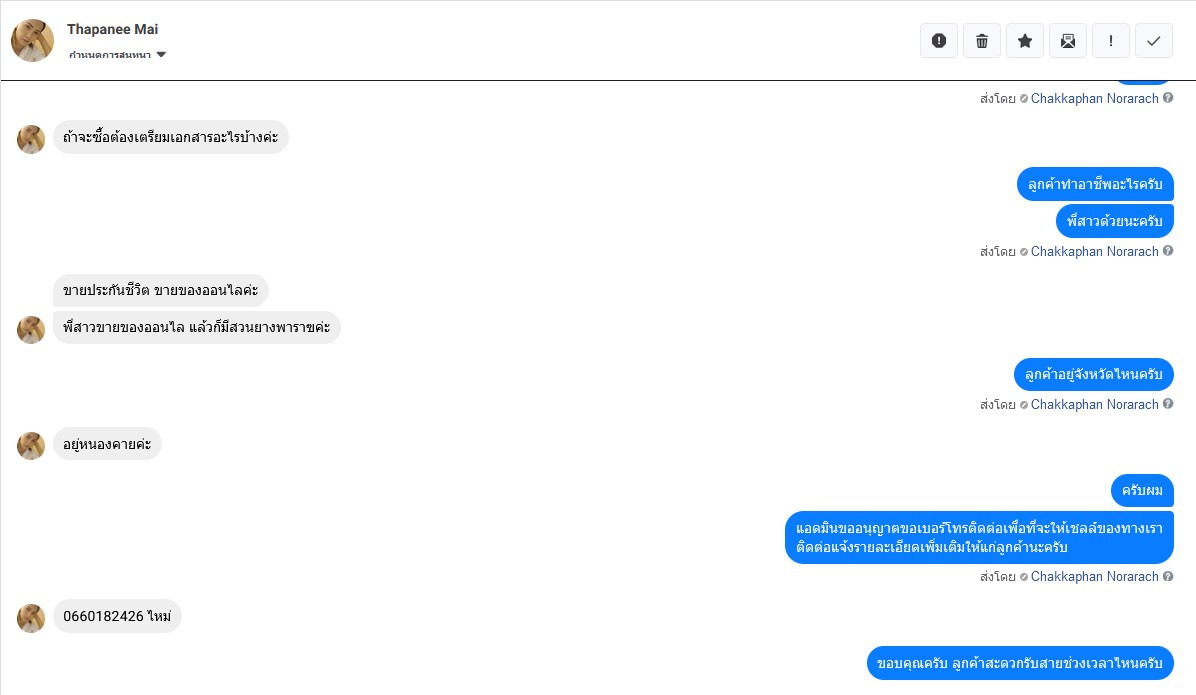Star this conversation as follow-up
1196x695 pixels.
point(1025,41)
